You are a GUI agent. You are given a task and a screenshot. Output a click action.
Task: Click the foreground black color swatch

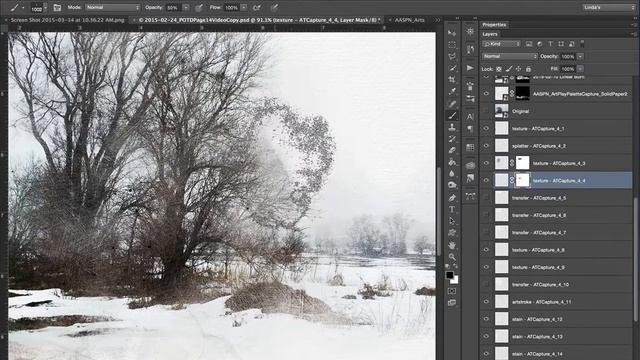coord(450,275)
